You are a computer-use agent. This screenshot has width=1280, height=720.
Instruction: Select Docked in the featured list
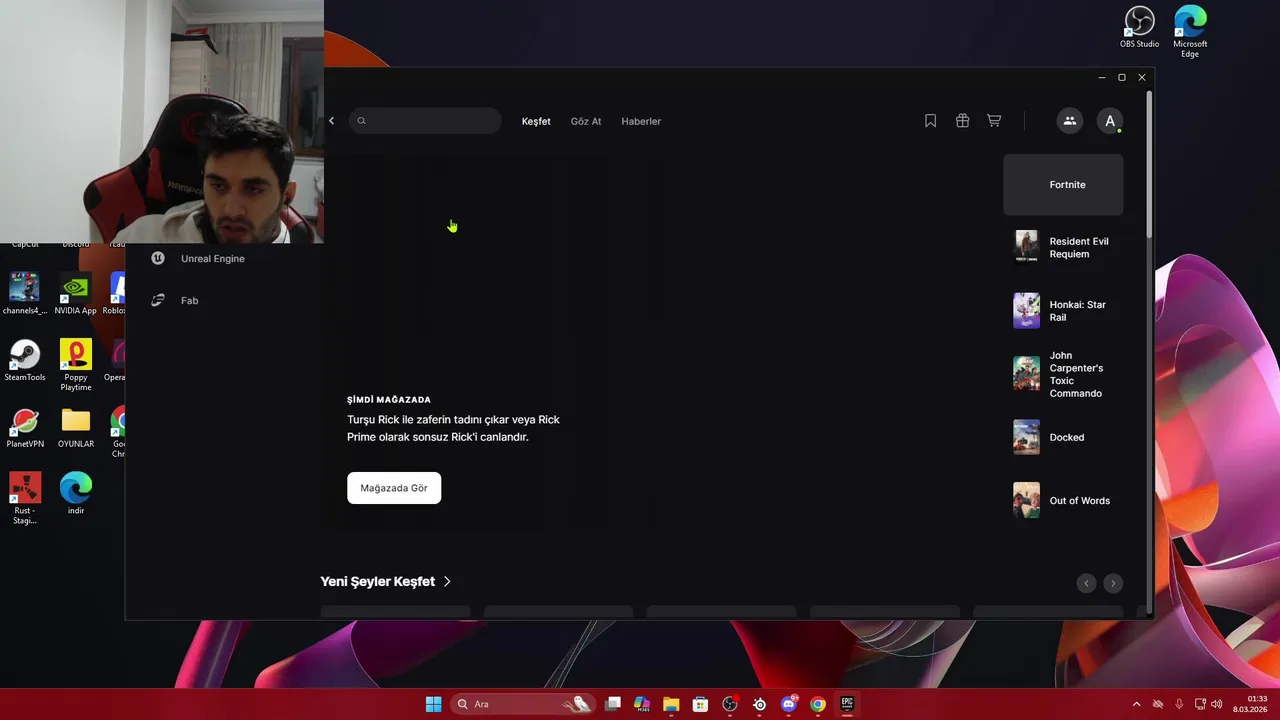[1063, 437]
